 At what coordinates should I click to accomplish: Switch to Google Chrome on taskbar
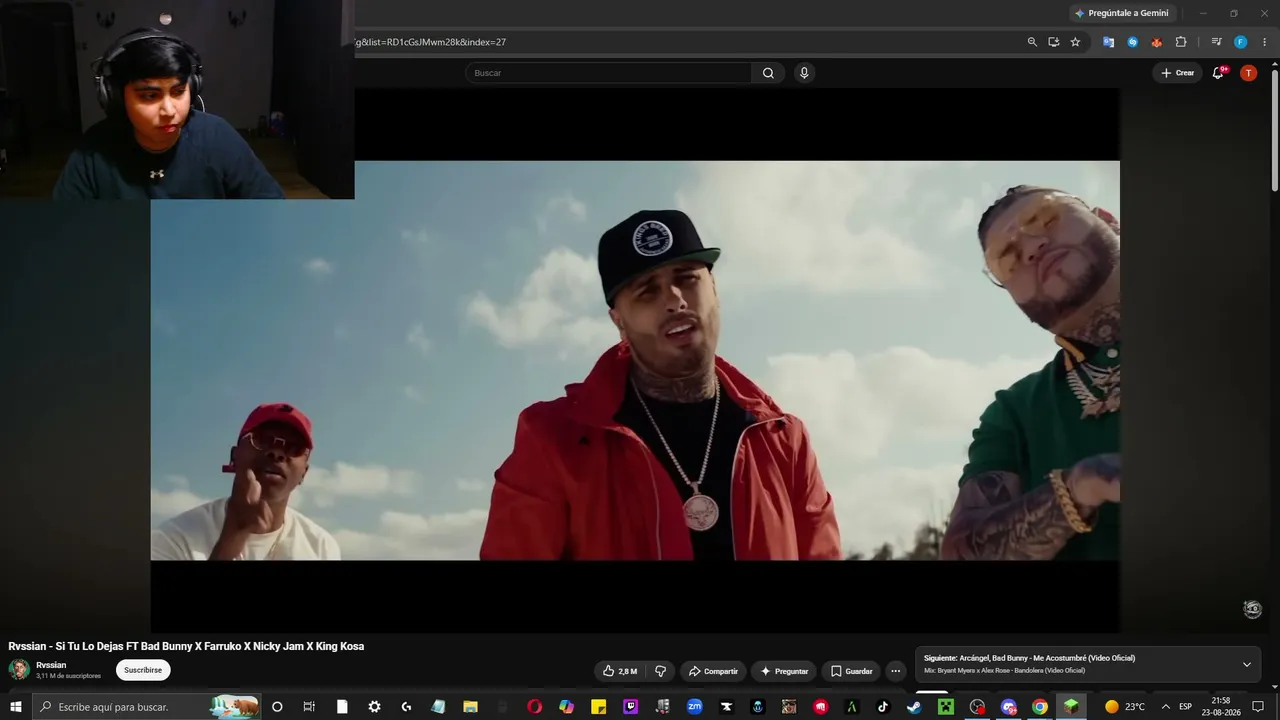[x=1040, y=706]
